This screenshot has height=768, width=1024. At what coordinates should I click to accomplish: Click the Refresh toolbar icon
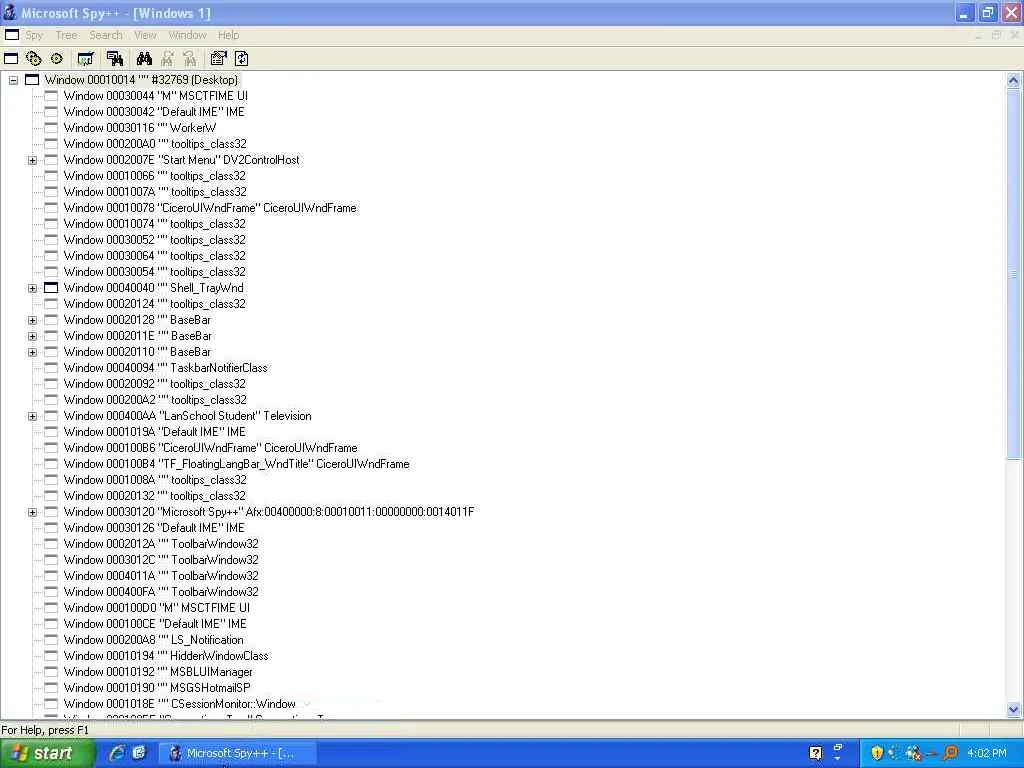tap(241, 59)
